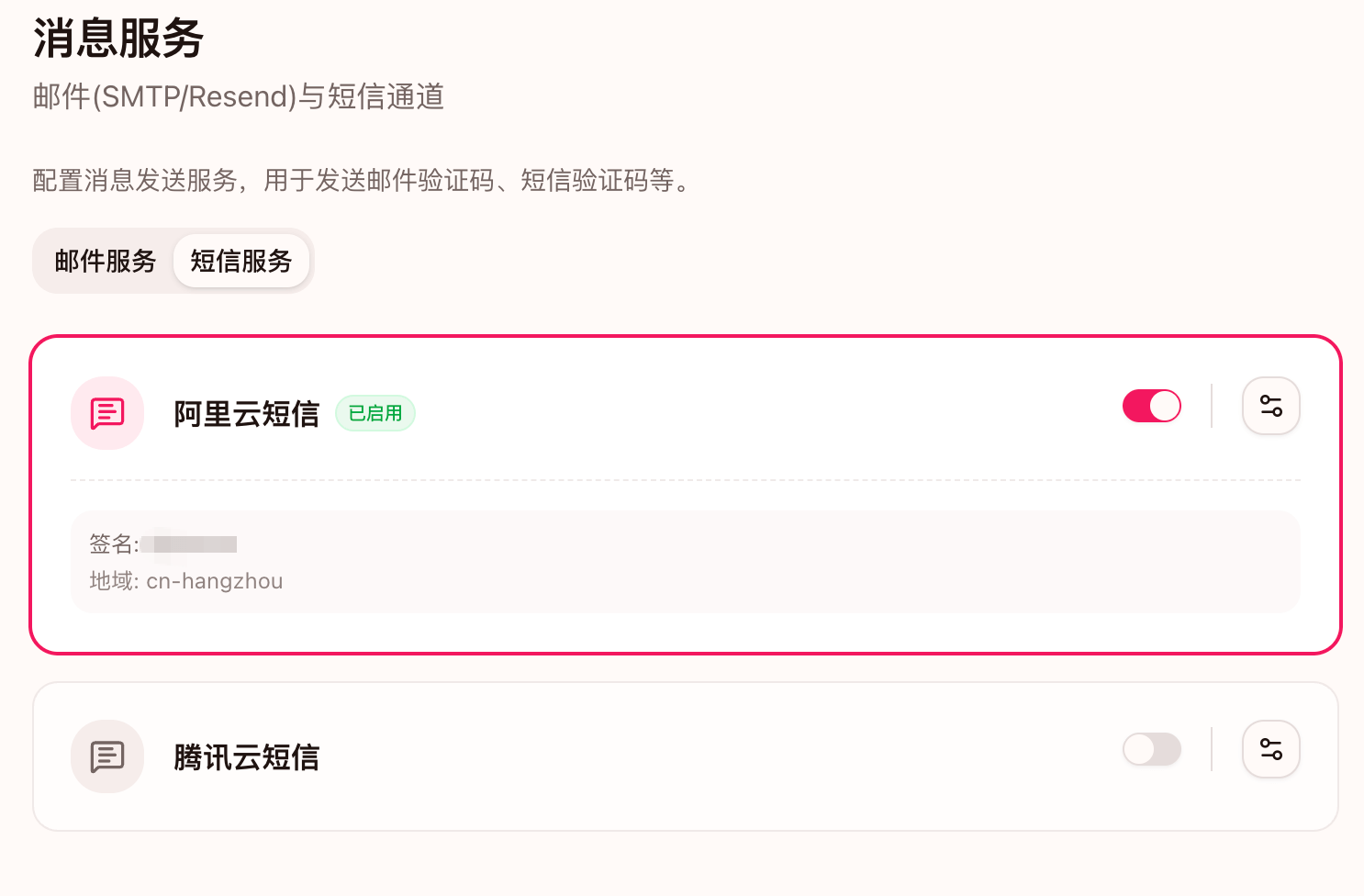Click the blurred 签名 value
The height and width of the screenshot is (896, 1364).
pos(195,544)
